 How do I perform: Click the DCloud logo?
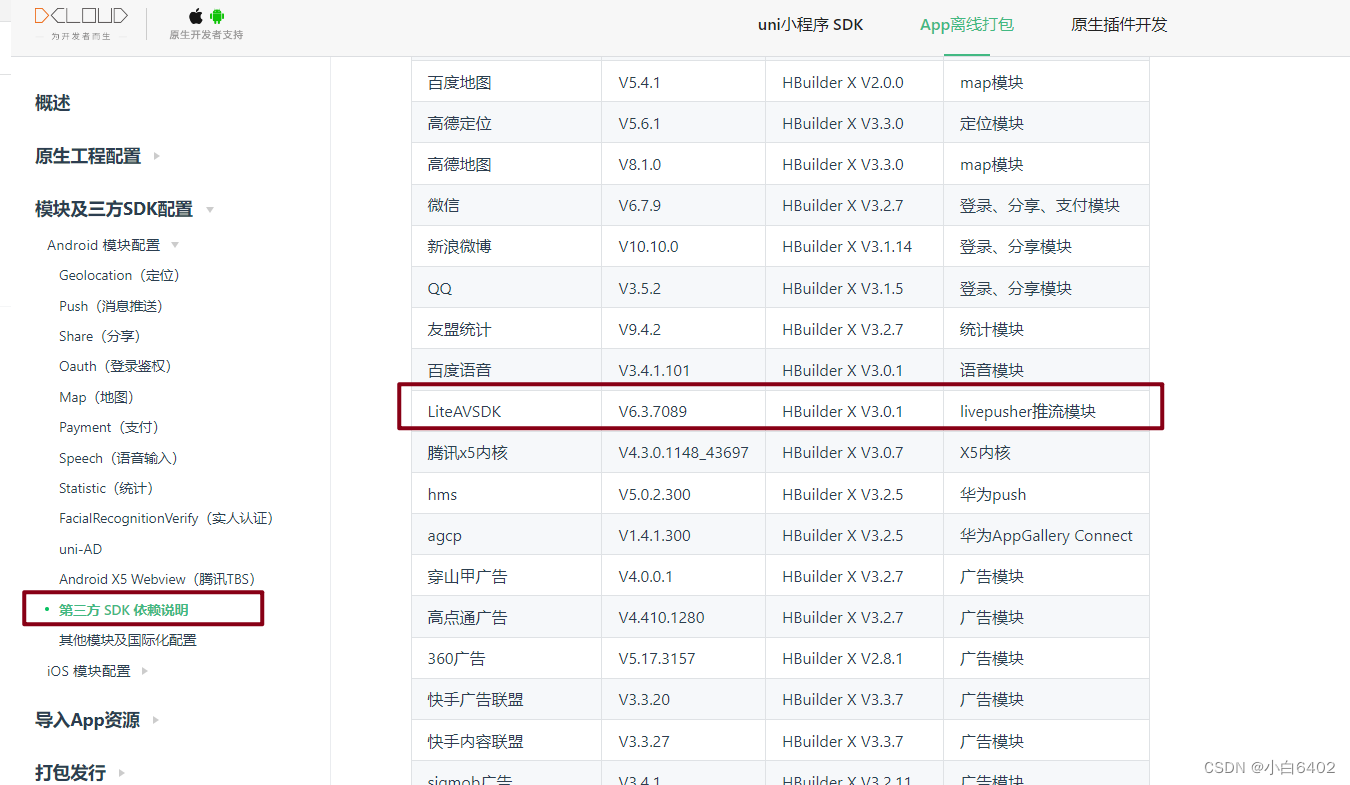coord(81,23)
